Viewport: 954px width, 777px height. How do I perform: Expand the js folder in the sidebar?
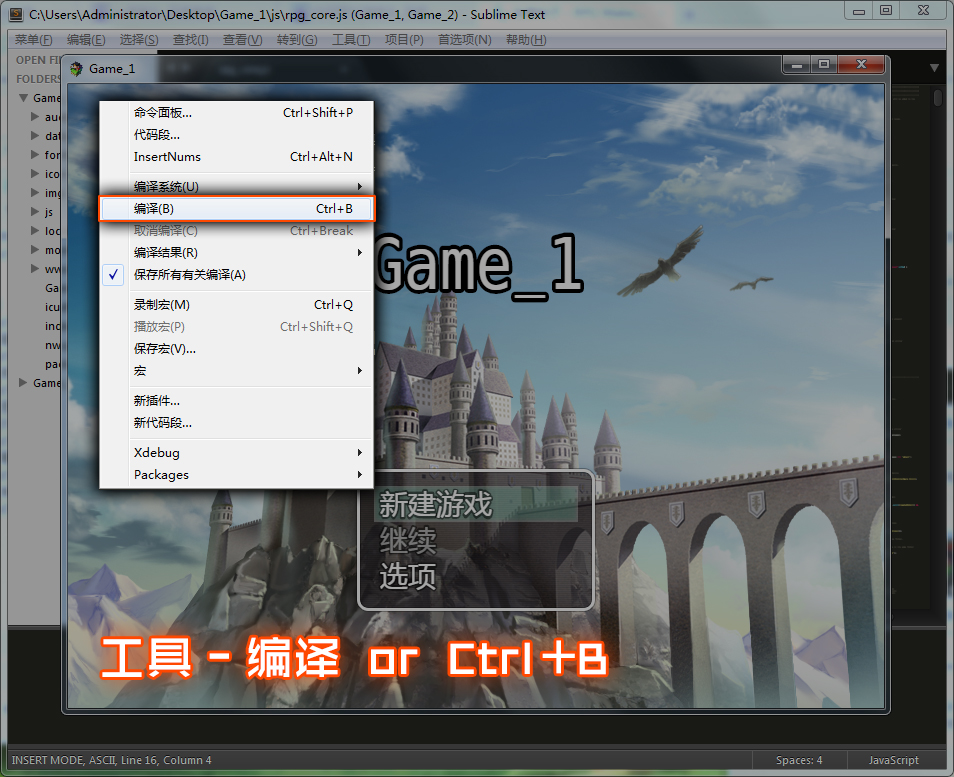pos(35,212)
